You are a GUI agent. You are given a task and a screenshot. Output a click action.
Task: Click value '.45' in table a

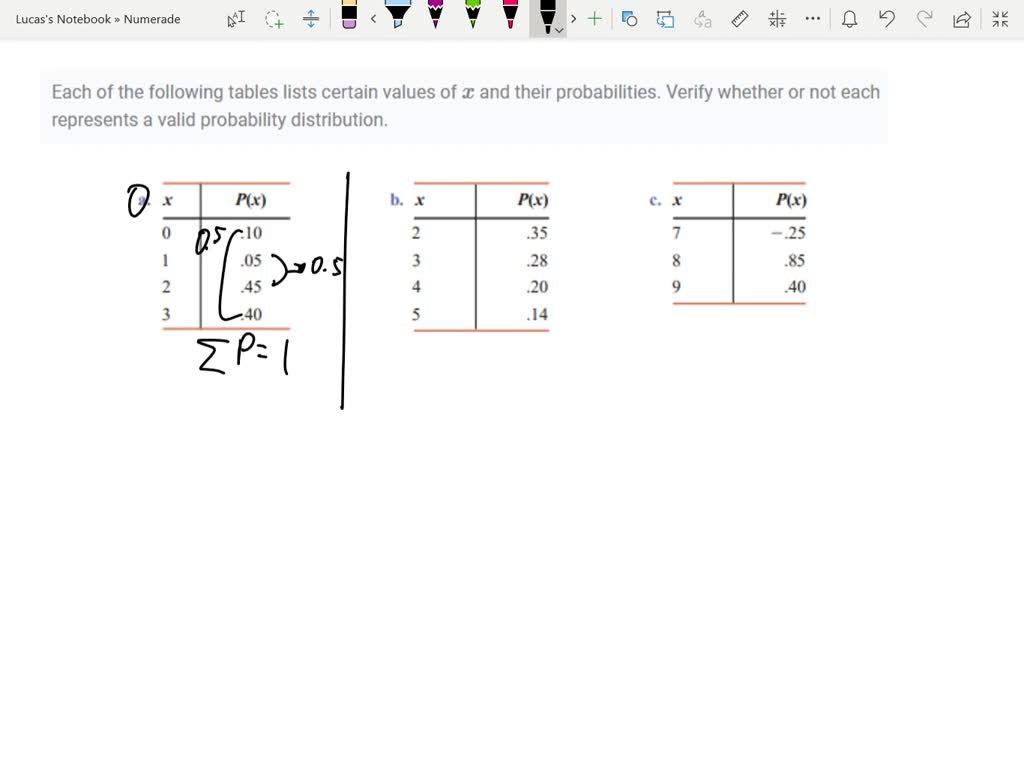tap(251, 287)
